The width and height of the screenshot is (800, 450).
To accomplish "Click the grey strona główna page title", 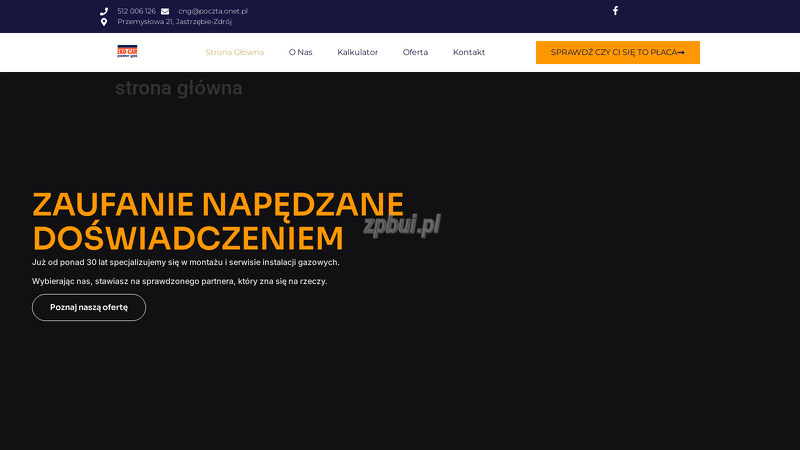I will [x=178, y=88].
